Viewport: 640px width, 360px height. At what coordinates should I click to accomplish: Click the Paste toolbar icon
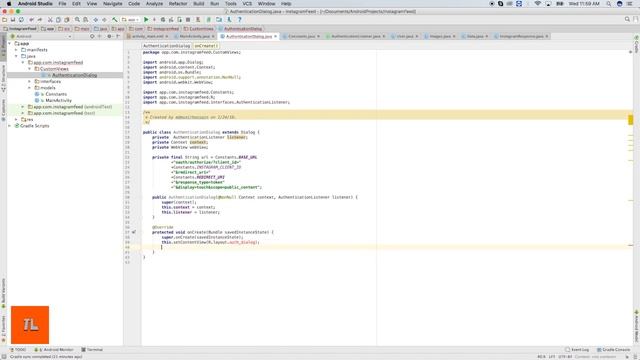(67, 20)
